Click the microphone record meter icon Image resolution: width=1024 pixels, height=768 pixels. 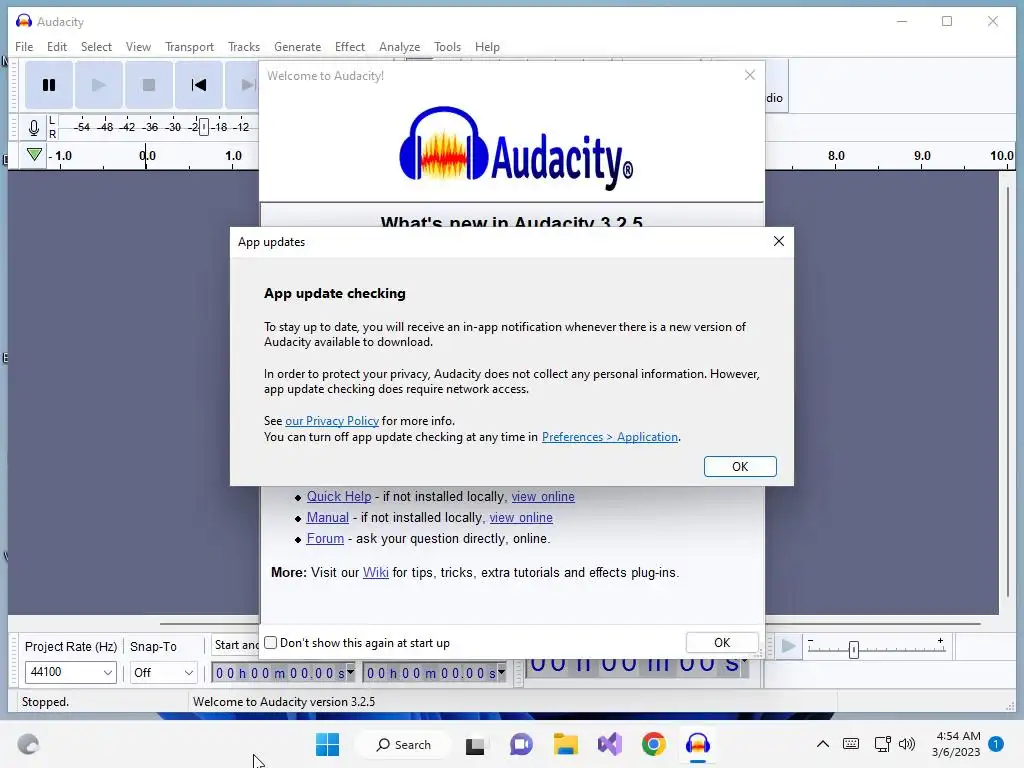point(34,127)
